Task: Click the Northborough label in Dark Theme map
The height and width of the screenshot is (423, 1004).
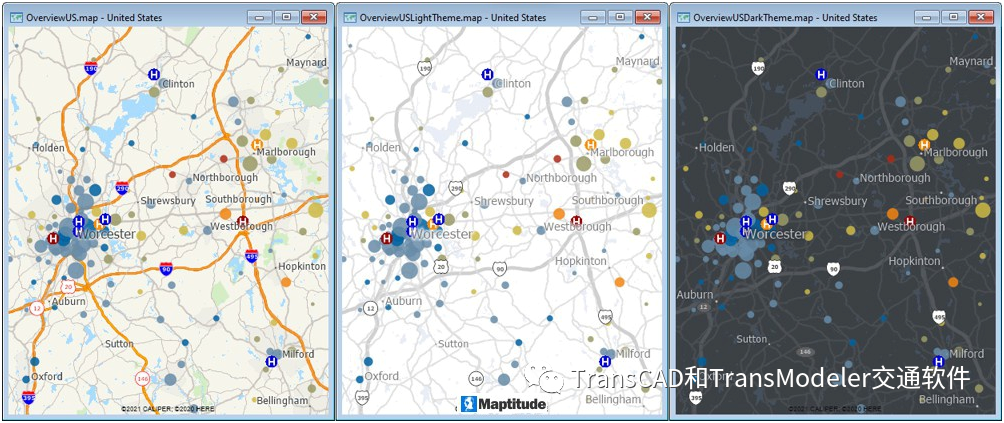Action: point(895,178)
